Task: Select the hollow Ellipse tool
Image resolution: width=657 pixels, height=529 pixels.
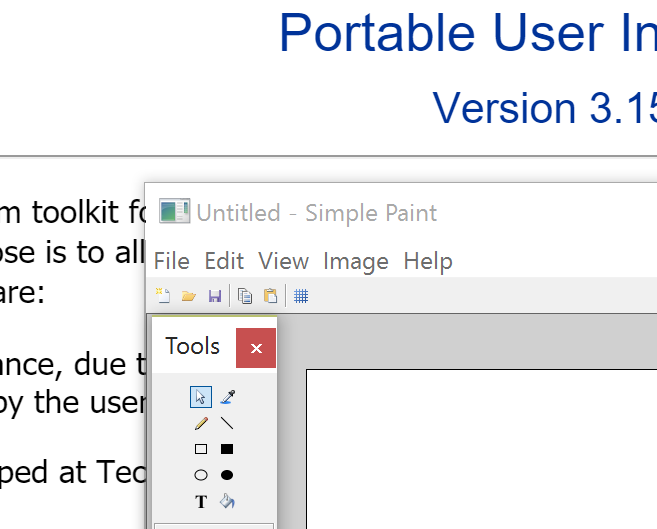Action: point(201,475)
